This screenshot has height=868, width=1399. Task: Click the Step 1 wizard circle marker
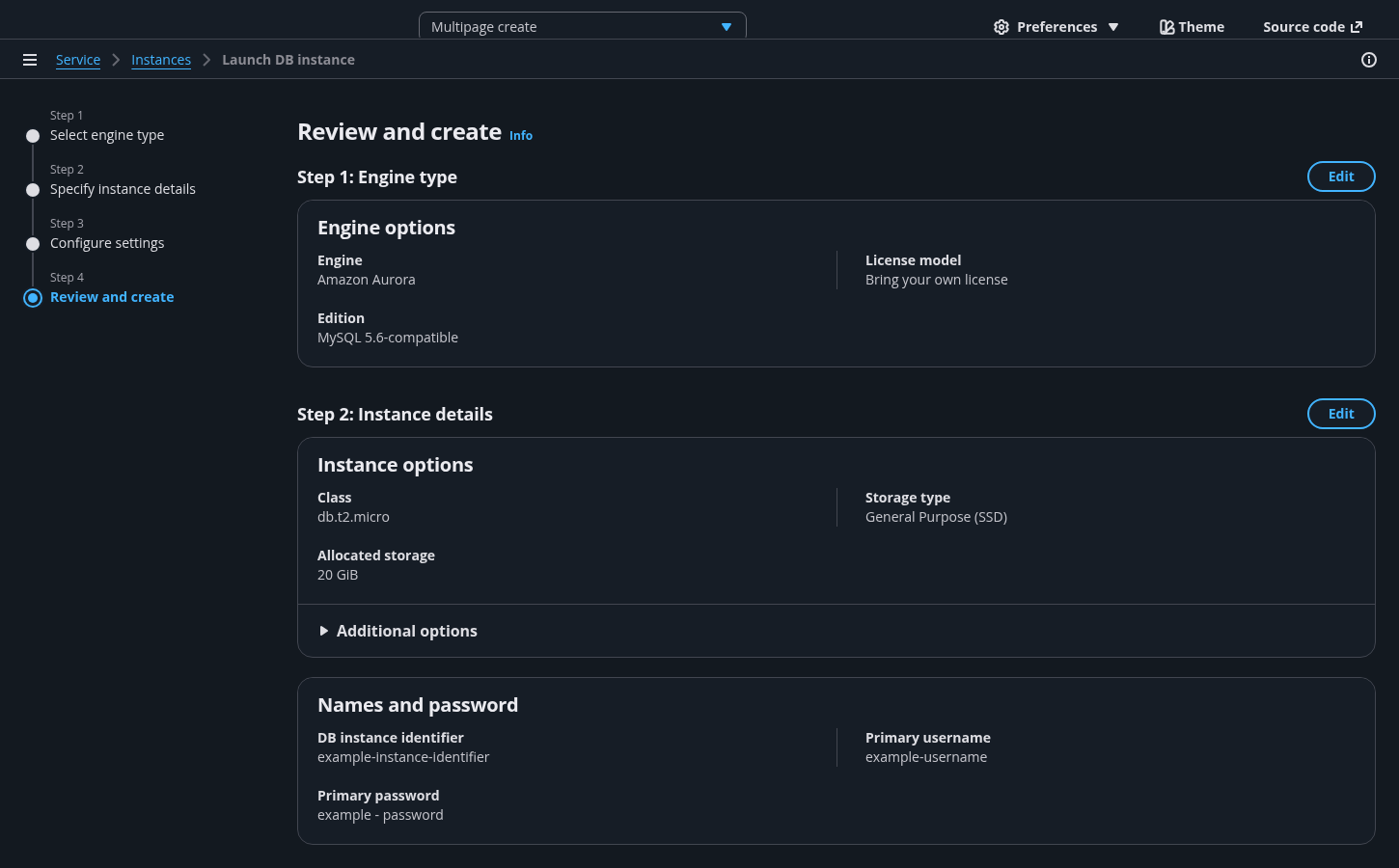(x=33, y=136)
